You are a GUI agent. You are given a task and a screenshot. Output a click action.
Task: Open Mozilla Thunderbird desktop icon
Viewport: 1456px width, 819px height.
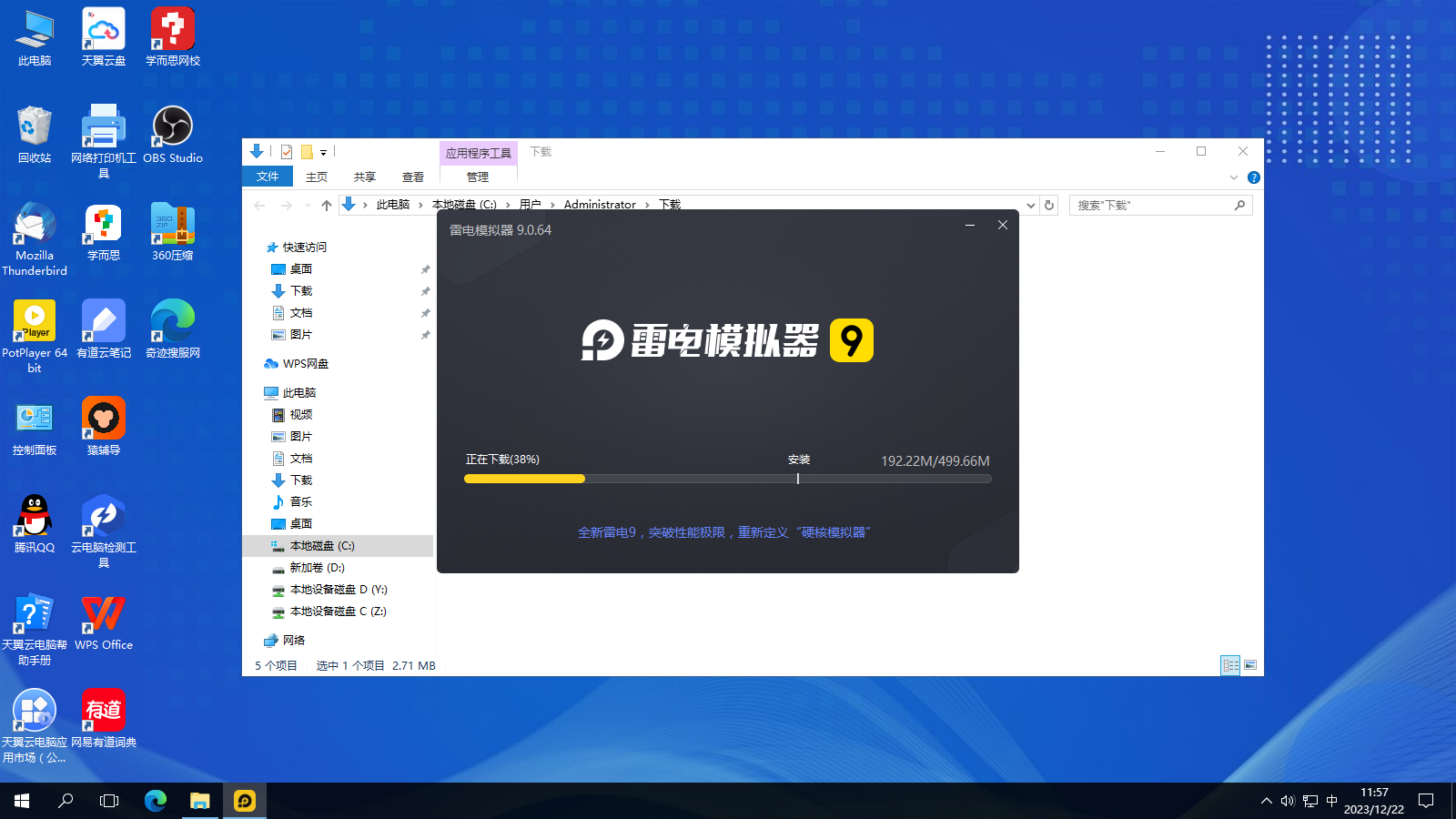coord(35,239)
